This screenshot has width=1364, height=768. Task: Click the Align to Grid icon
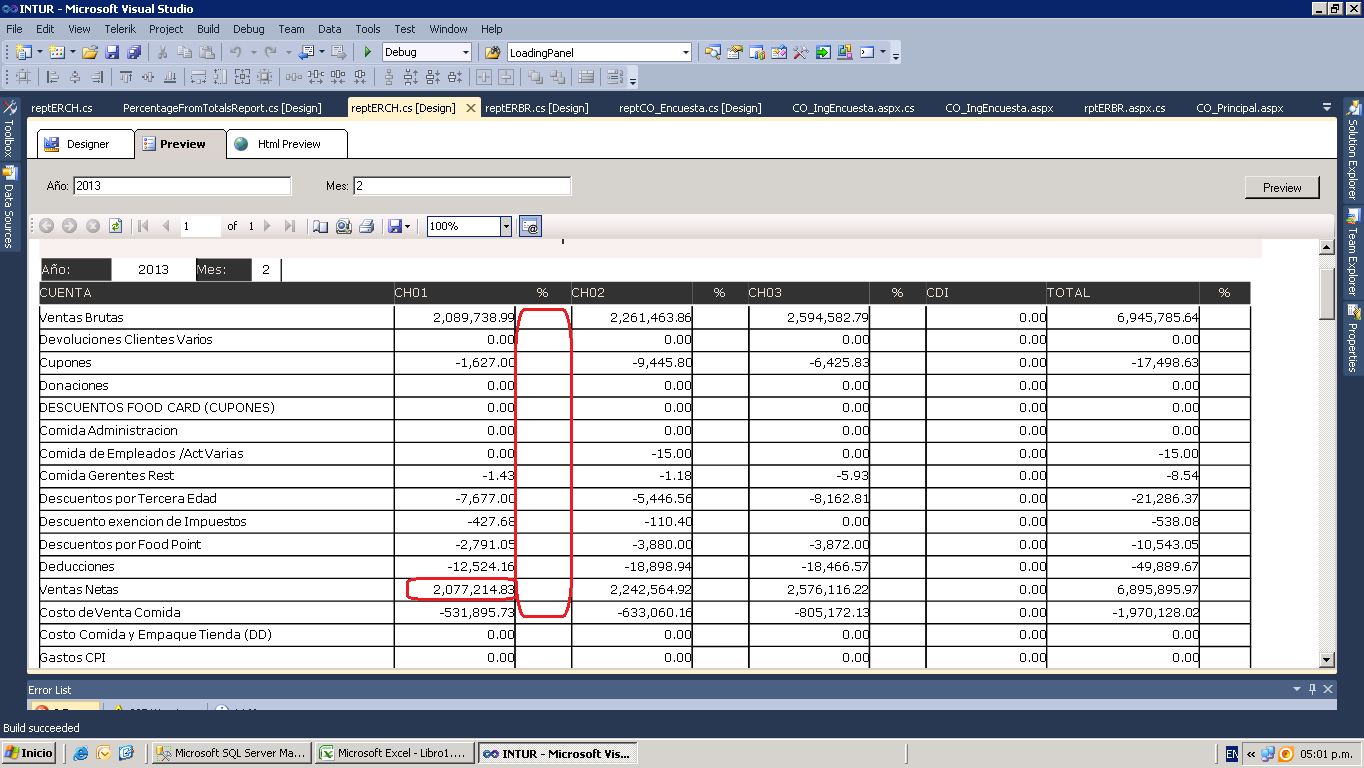tap(22, 77)
